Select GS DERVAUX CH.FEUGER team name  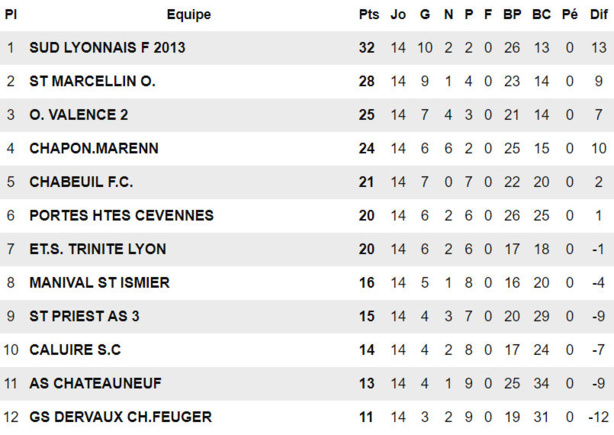[120, 417]
